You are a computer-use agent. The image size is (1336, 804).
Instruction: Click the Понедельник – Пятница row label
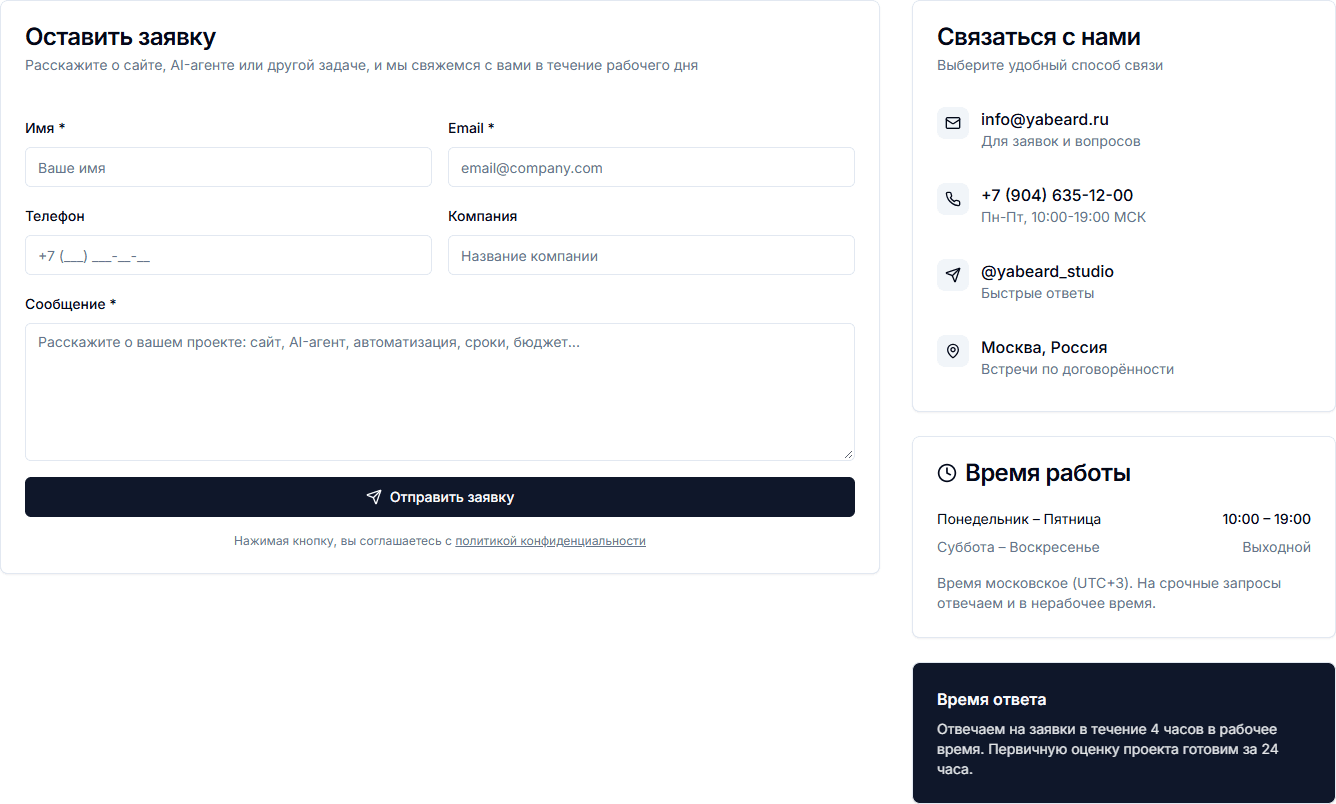(1019, 519)
